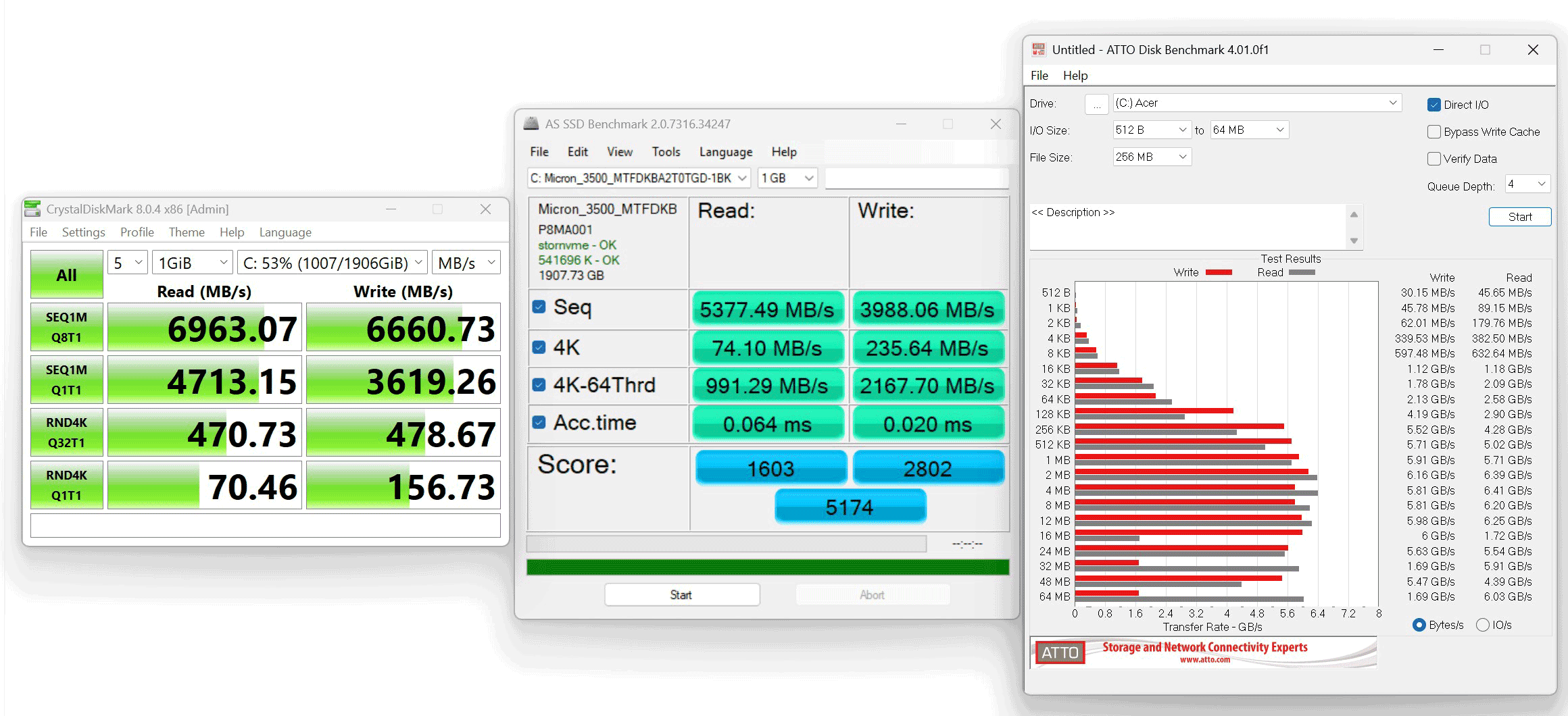1568x716 pixels.
Task: Click the total score 5174 in AS SSD
Action: point(850,507)
